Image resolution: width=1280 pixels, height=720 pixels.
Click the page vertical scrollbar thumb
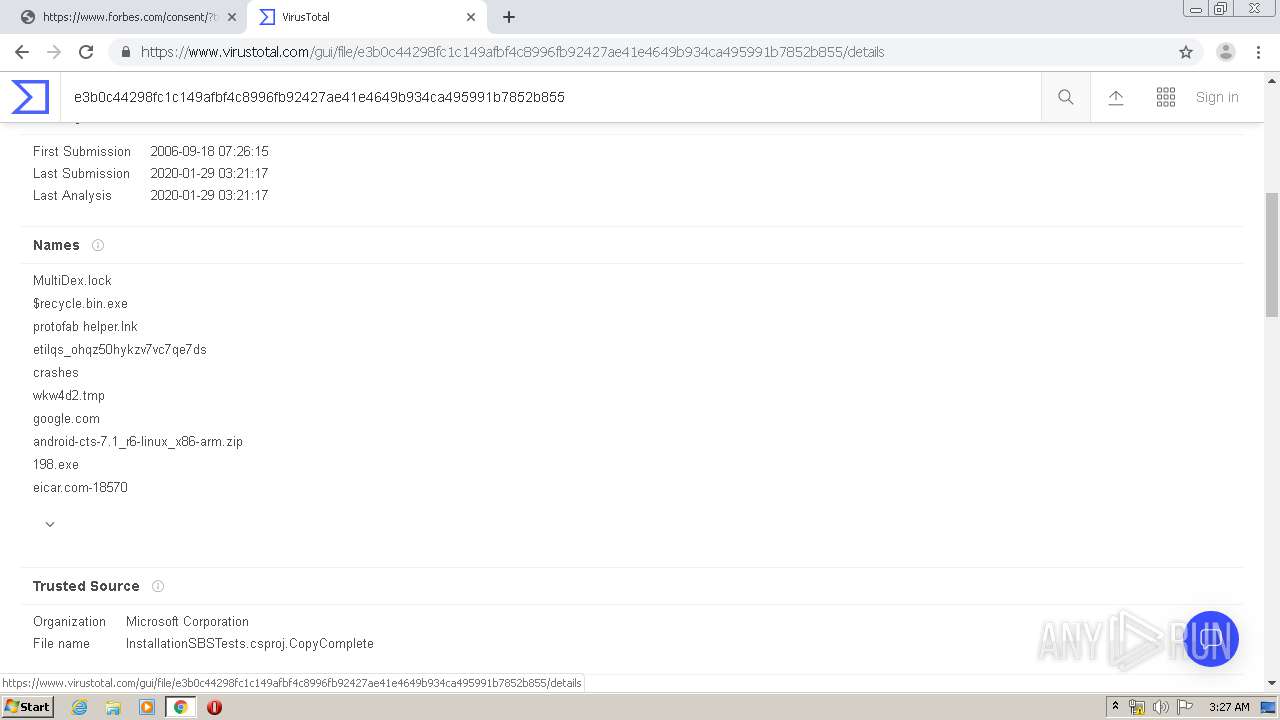(1272, 255)
